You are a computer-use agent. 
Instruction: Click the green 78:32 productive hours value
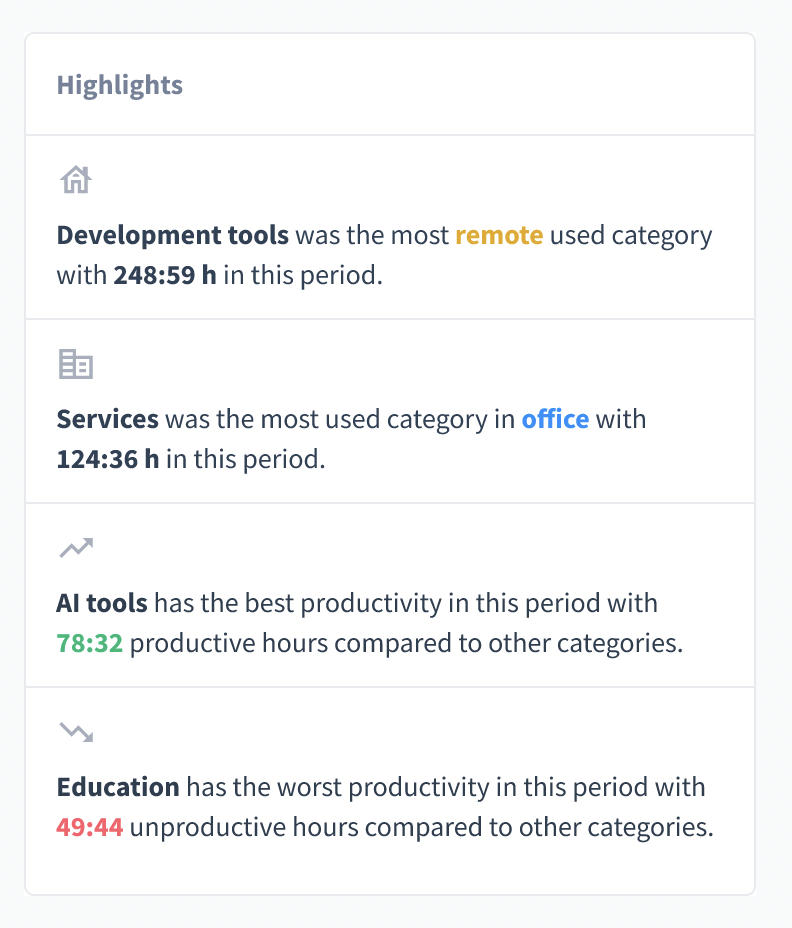tap(89, 643)
